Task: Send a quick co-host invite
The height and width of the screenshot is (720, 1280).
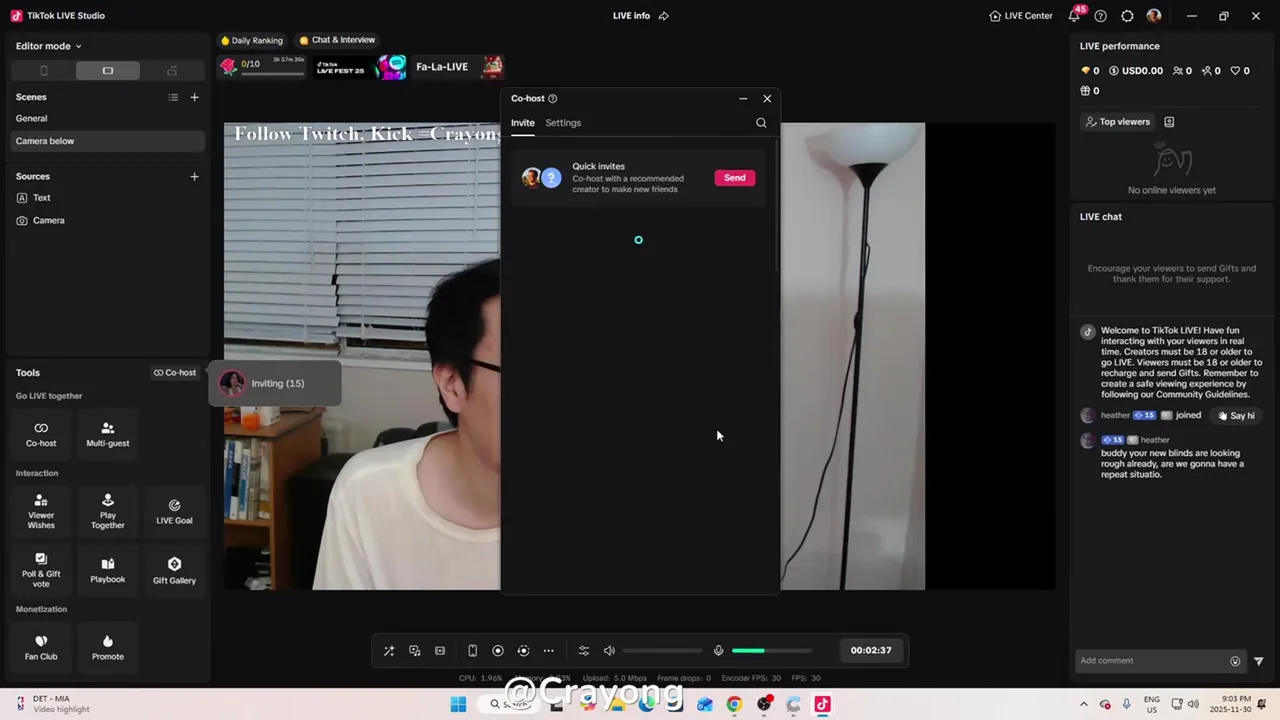Action: (x=734, y=178)
